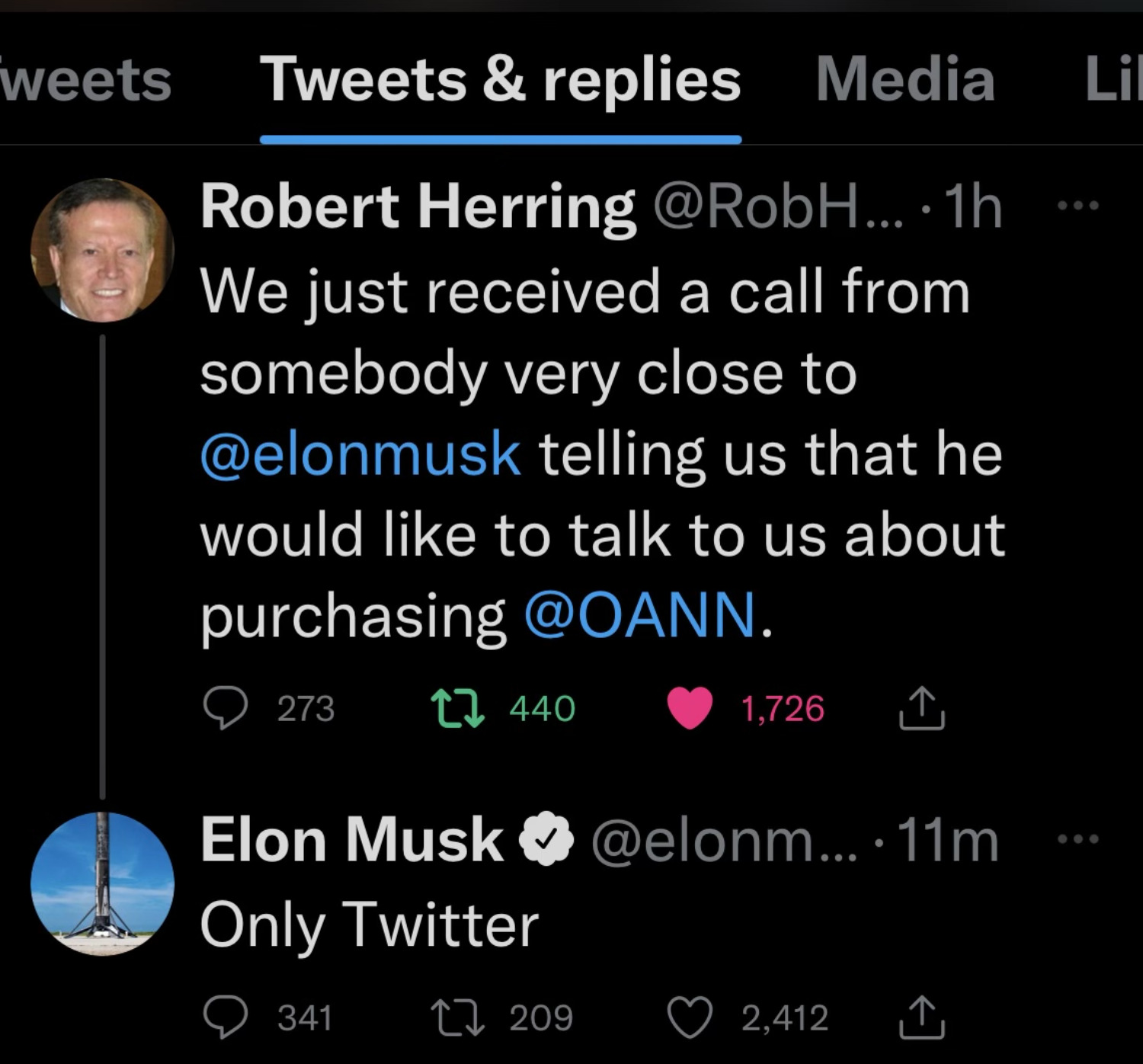The width and height of the screenshot is (1143, 1064).
Task: Click the Elon Musk display name
Action: tap(351, 840)
